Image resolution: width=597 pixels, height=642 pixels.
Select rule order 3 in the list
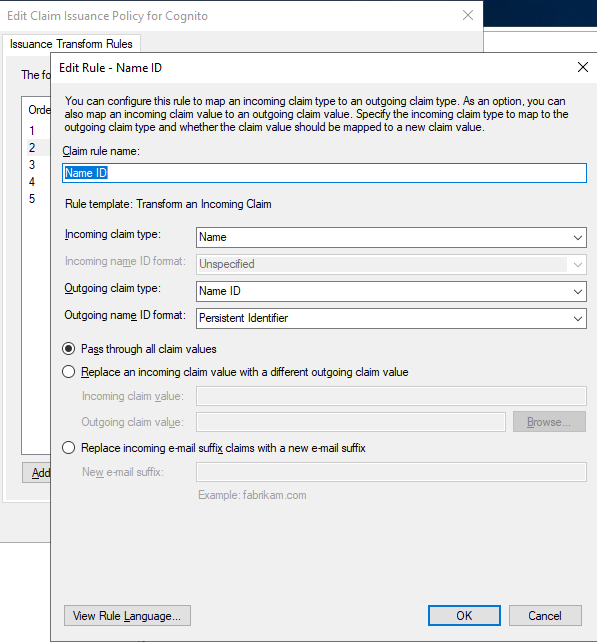click(32, 165)
